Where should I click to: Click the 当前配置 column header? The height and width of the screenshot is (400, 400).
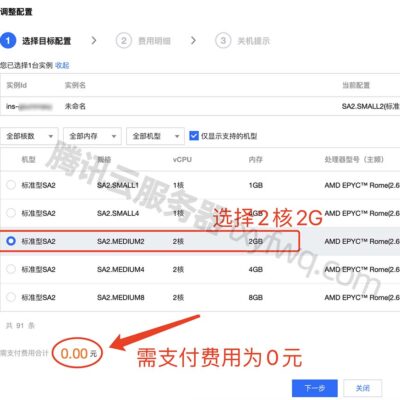356,85
